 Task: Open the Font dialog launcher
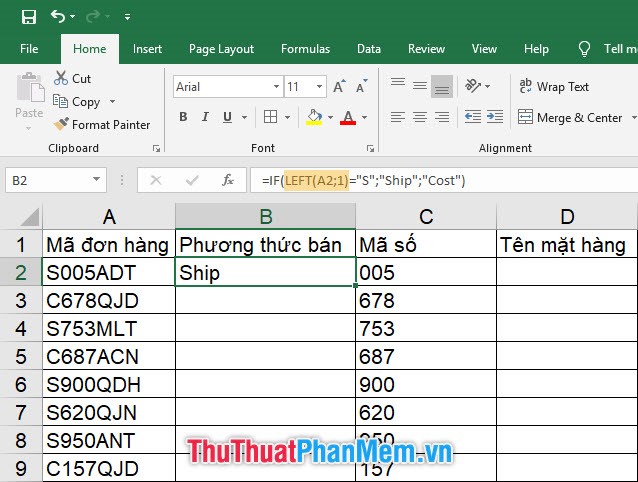point(370,148)
